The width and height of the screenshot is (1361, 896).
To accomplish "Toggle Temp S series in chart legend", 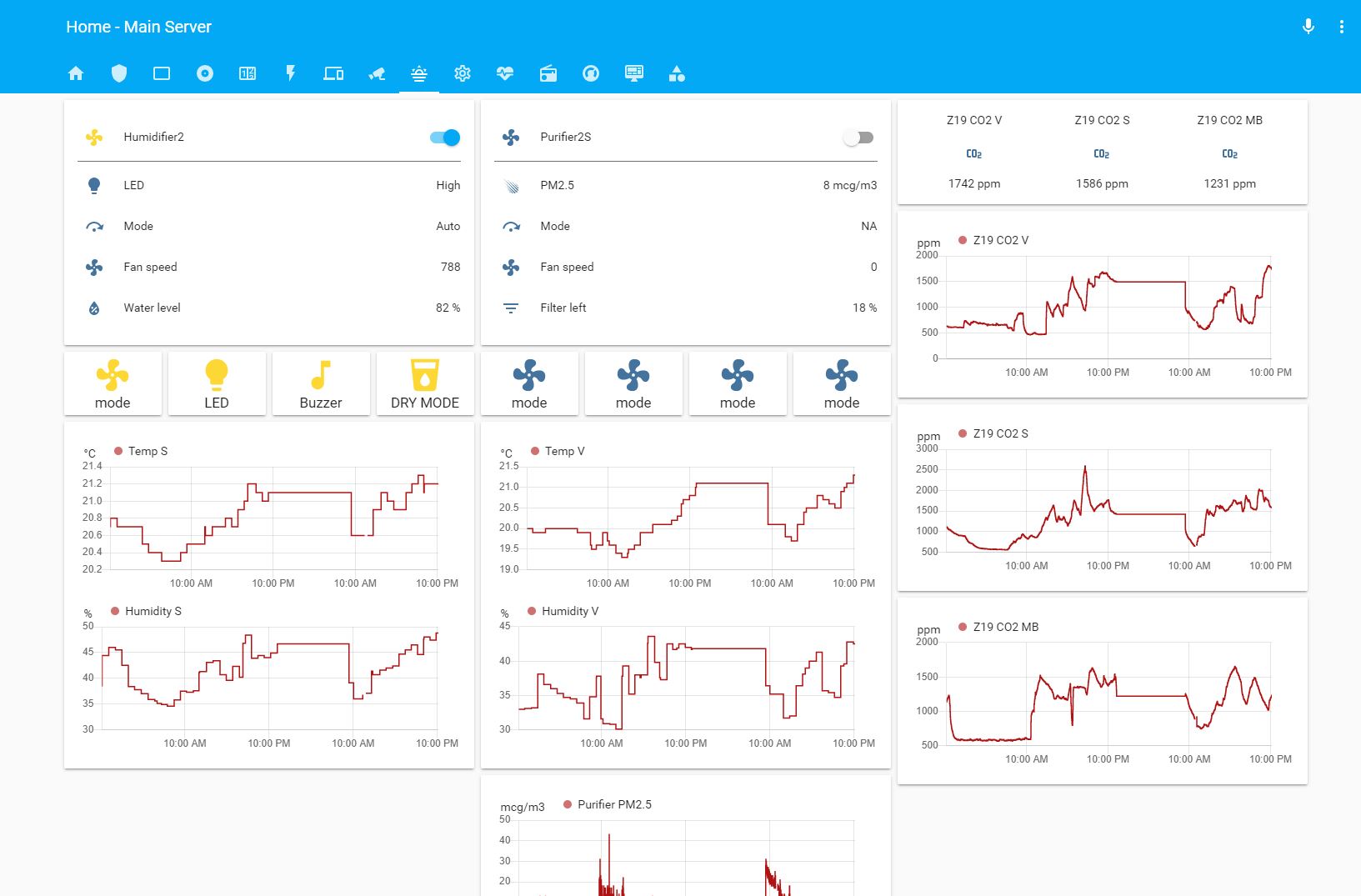I will (141, 451).
